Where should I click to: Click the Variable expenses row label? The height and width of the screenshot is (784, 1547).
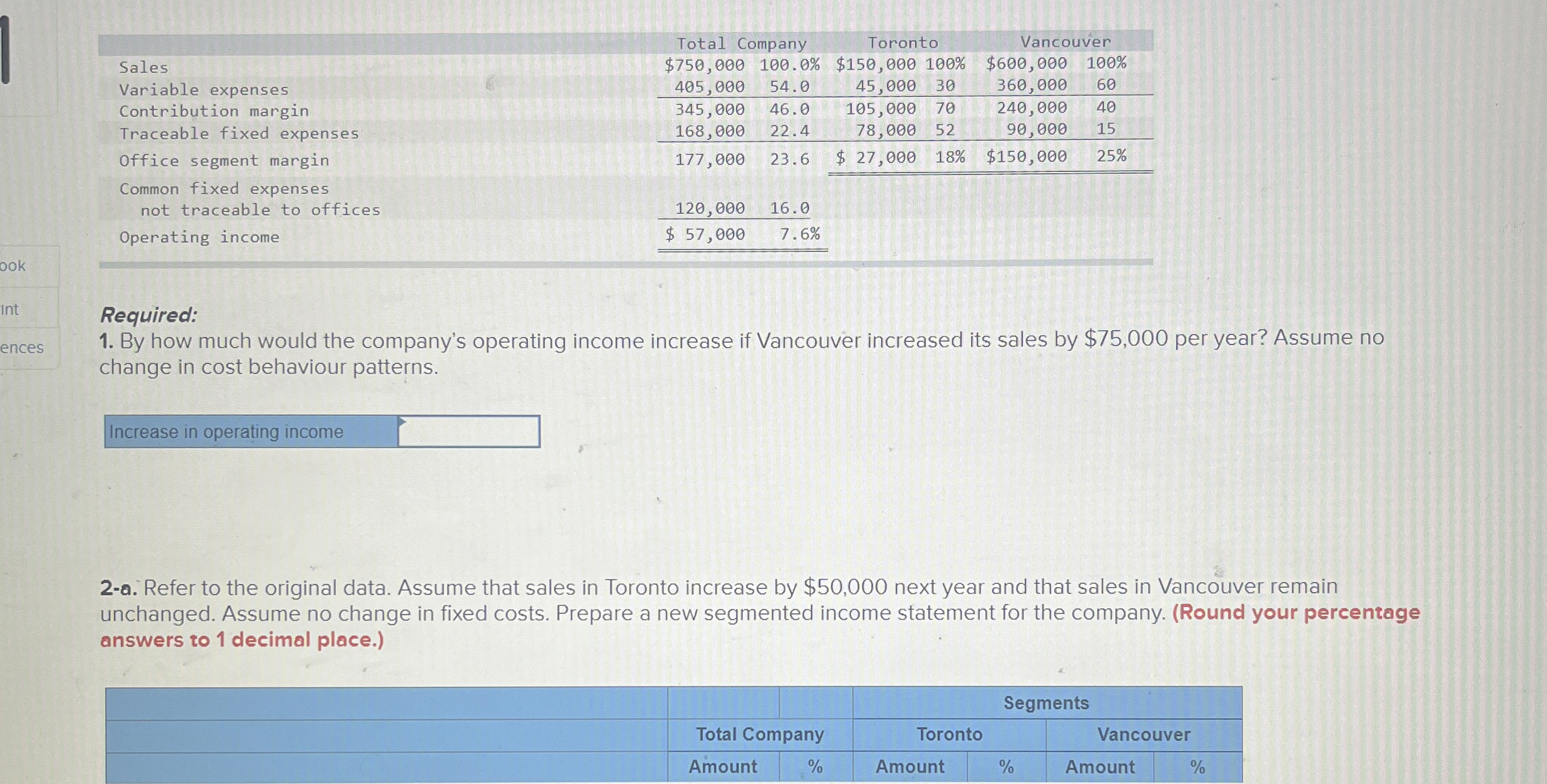click(x=204, y=90)
